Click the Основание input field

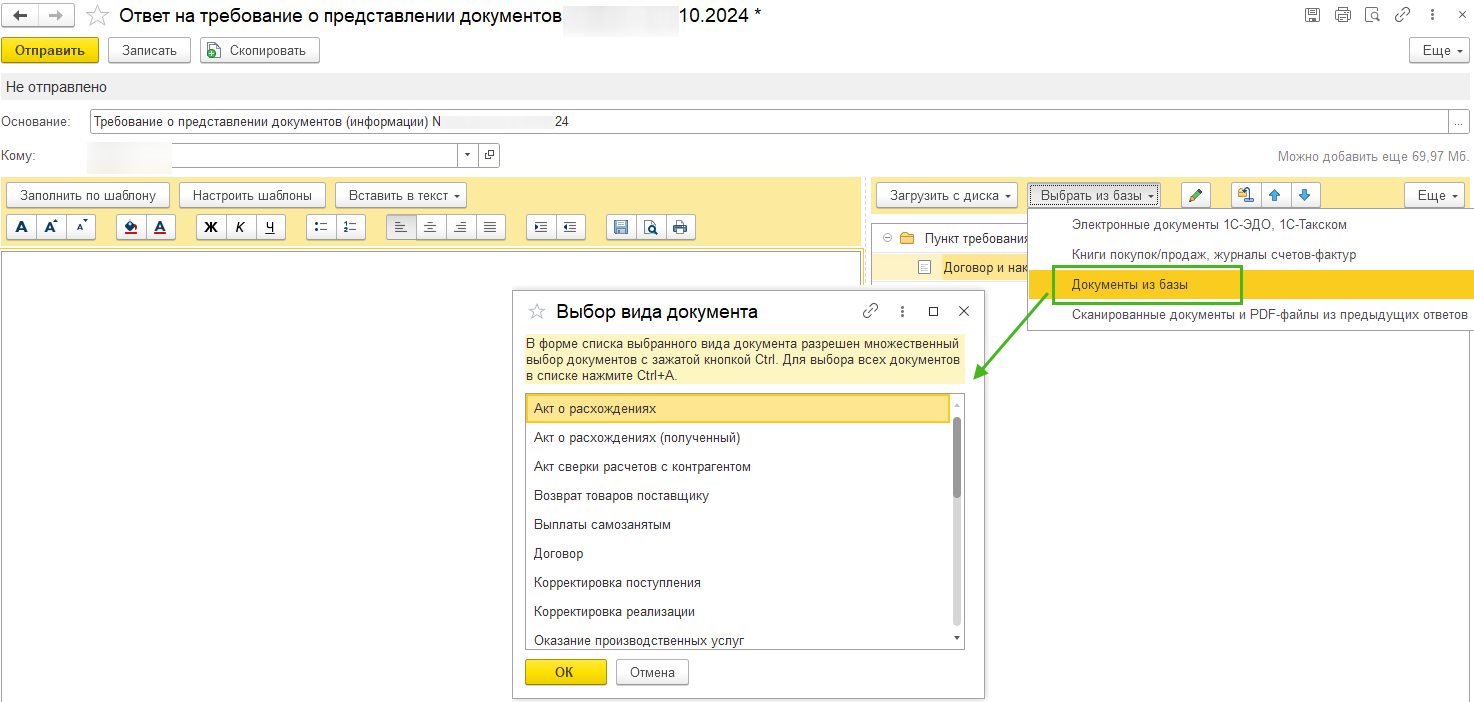tap(768, 121)
